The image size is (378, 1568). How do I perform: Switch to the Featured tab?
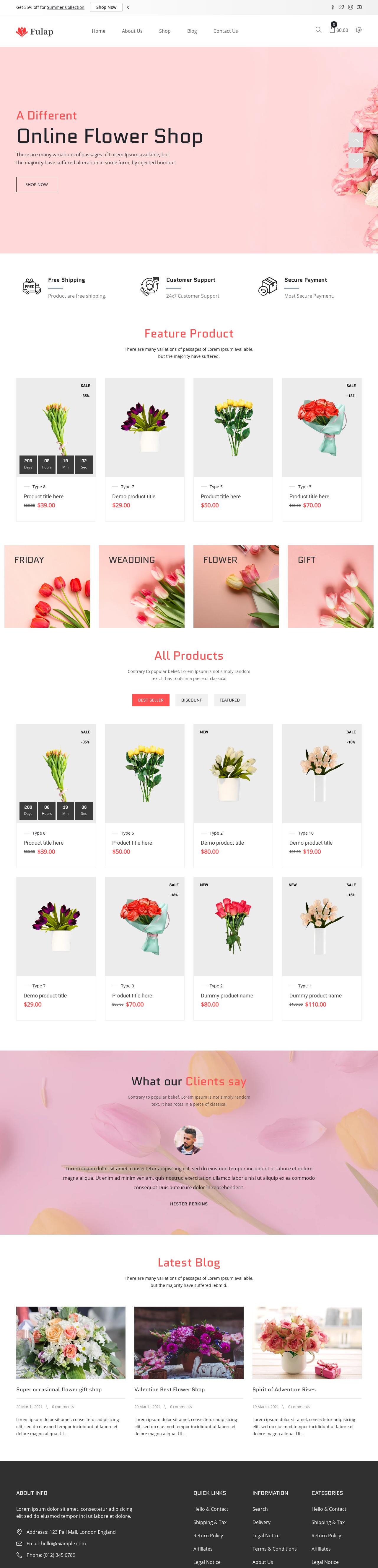(229, 700)
